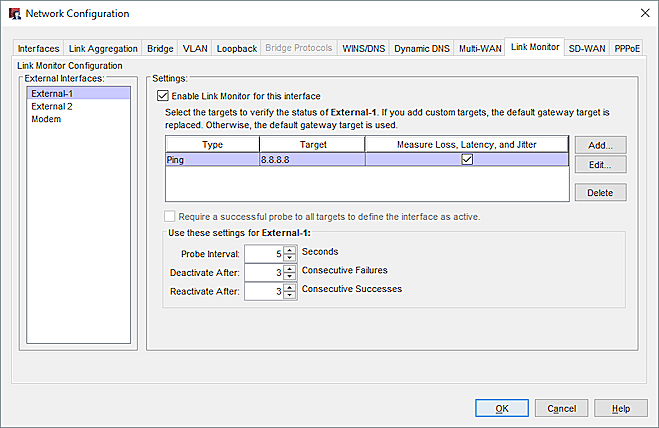
Task: Go to the Interfaces tab
Action: pyautogui.click(x=39, y=47)
